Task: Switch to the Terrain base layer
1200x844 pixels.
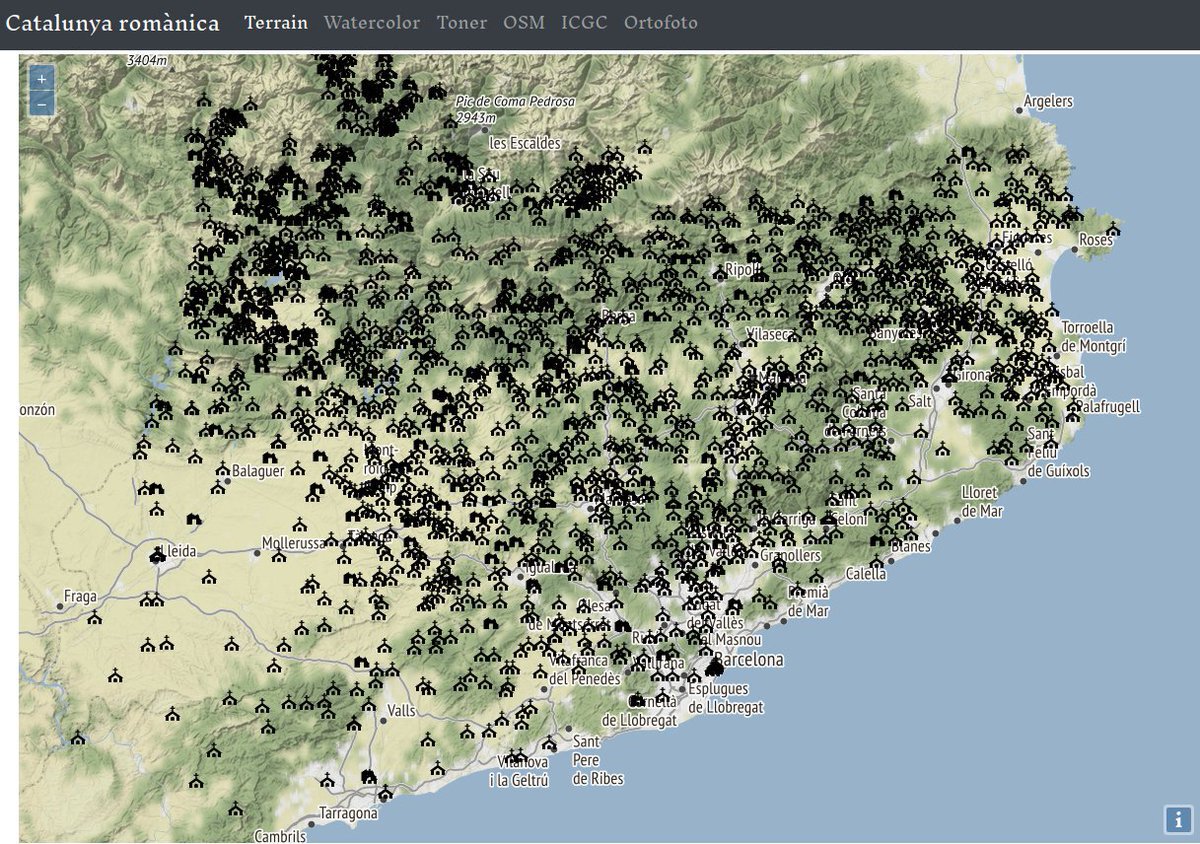Action: (276, 23)
